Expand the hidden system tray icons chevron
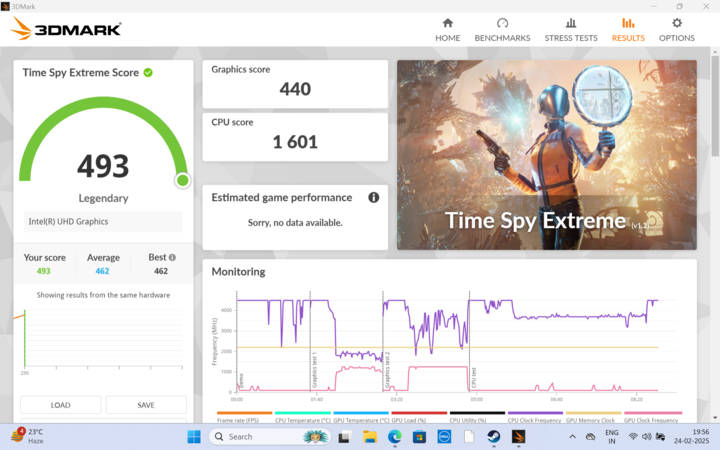Viewport: 720px width, 450px height. 572,437
